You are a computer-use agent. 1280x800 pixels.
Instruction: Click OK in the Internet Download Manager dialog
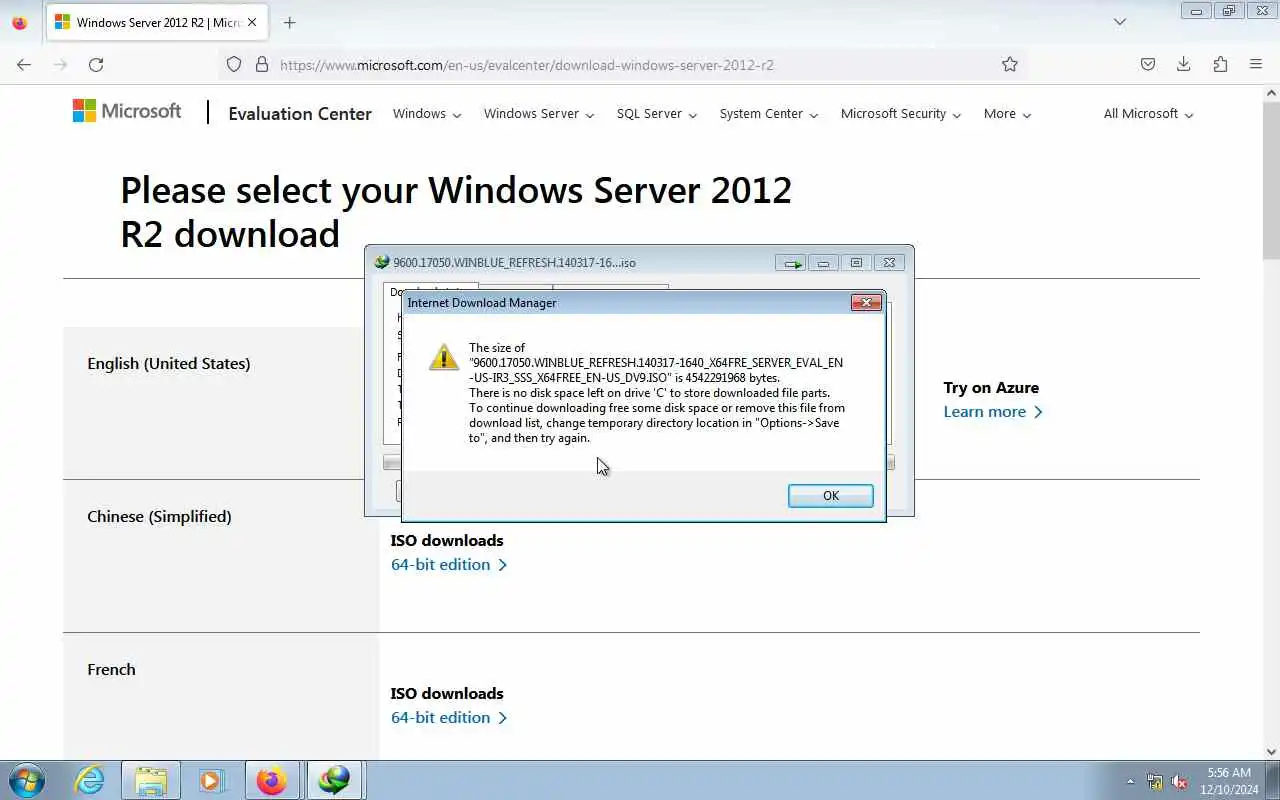point(830,496)
